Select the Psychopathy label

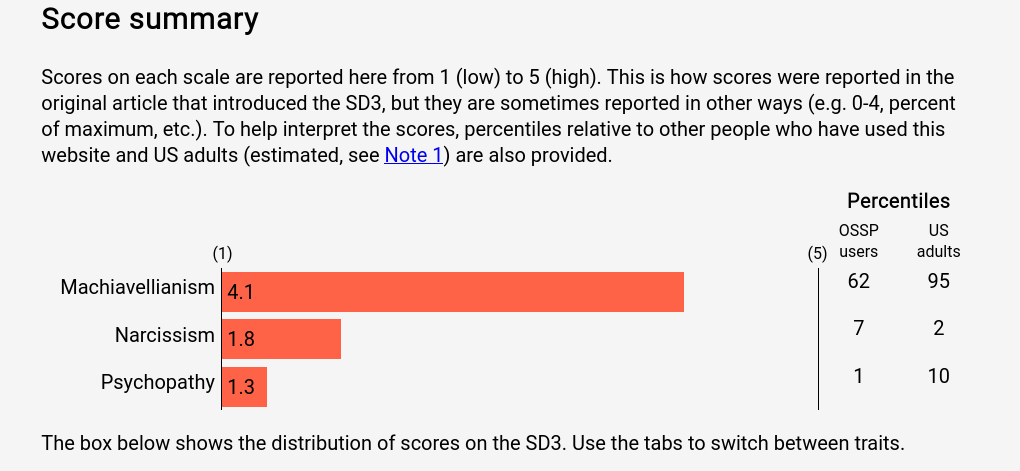157,383
